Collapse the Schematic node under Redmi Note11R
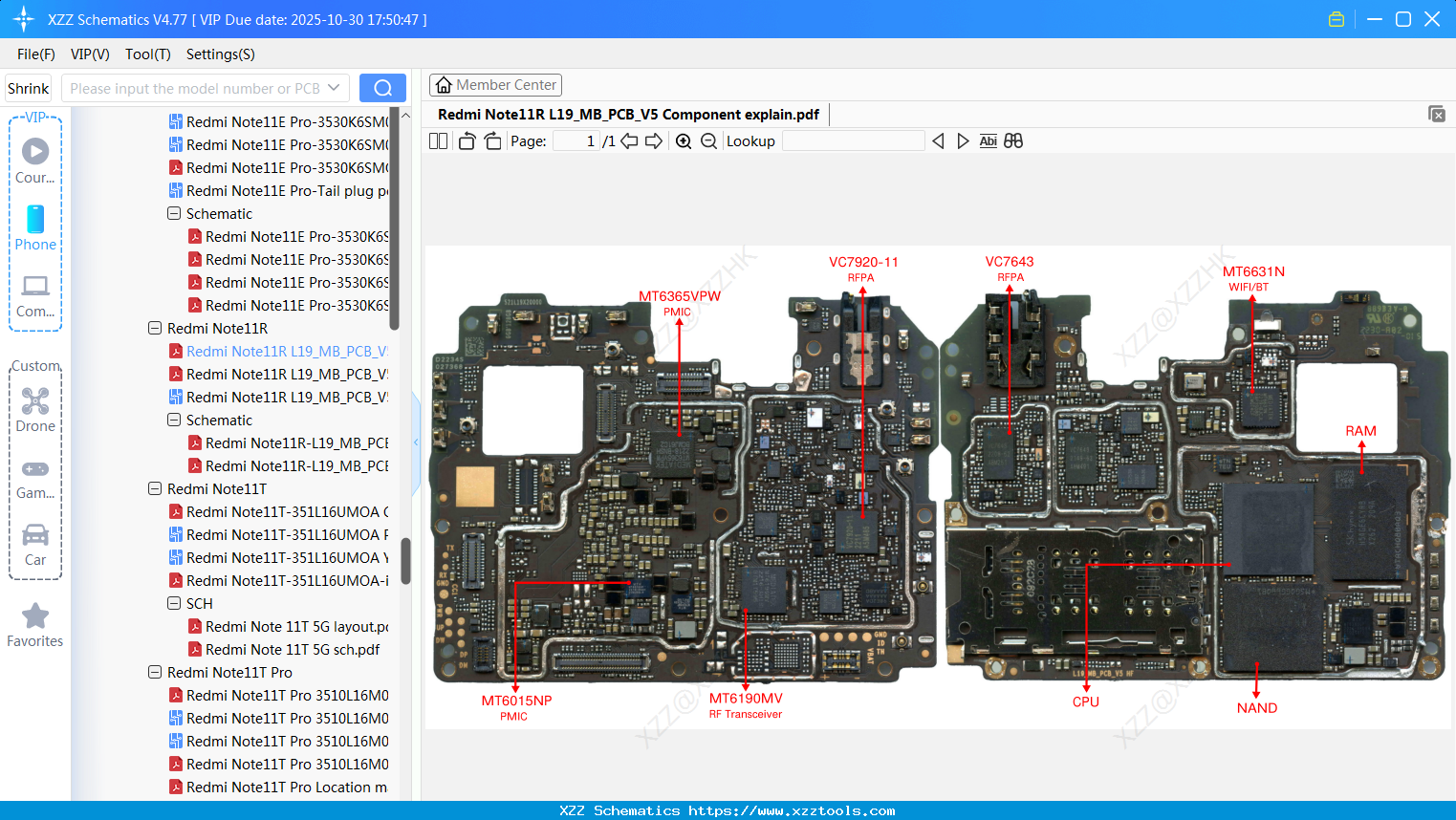Image resolution: width=1456 pixels, height=820 pixels. tap(173, 420)
